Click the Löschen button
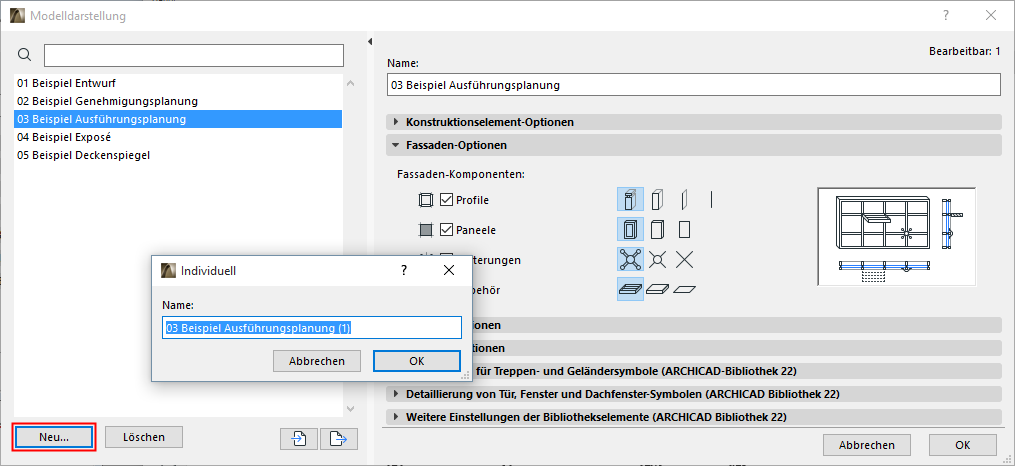Image resolution: width=1015 pixels, height=466 pixels. click(x=144, y=437)
